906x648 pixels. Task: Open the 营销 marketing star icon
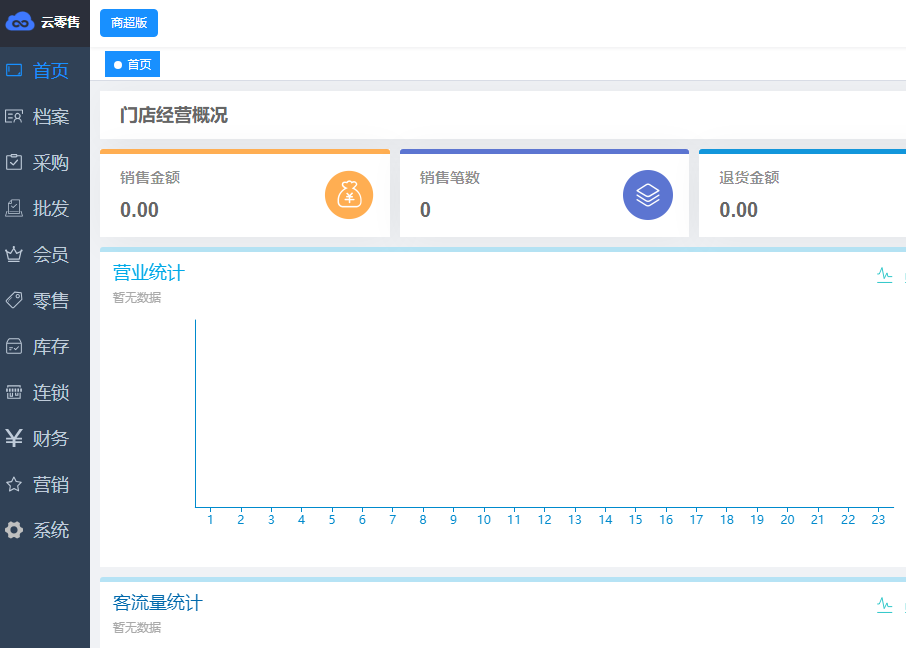(14, 485)
